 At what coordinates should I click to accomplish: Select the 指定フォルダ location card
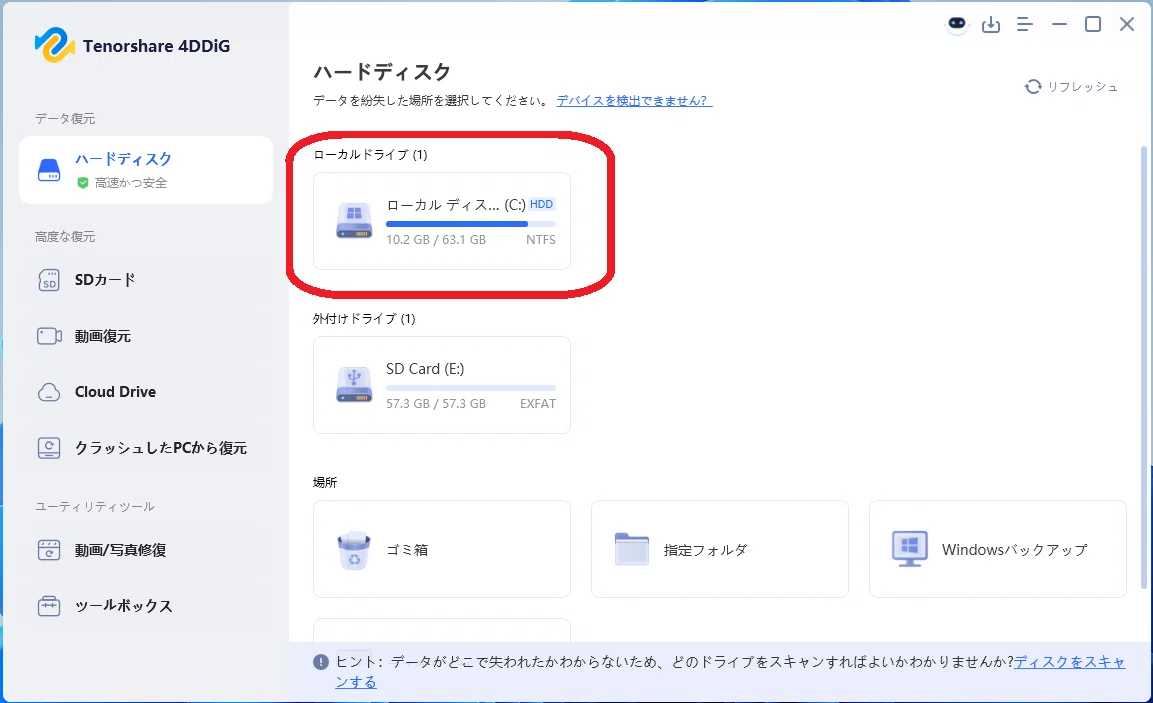coord(720,549)
